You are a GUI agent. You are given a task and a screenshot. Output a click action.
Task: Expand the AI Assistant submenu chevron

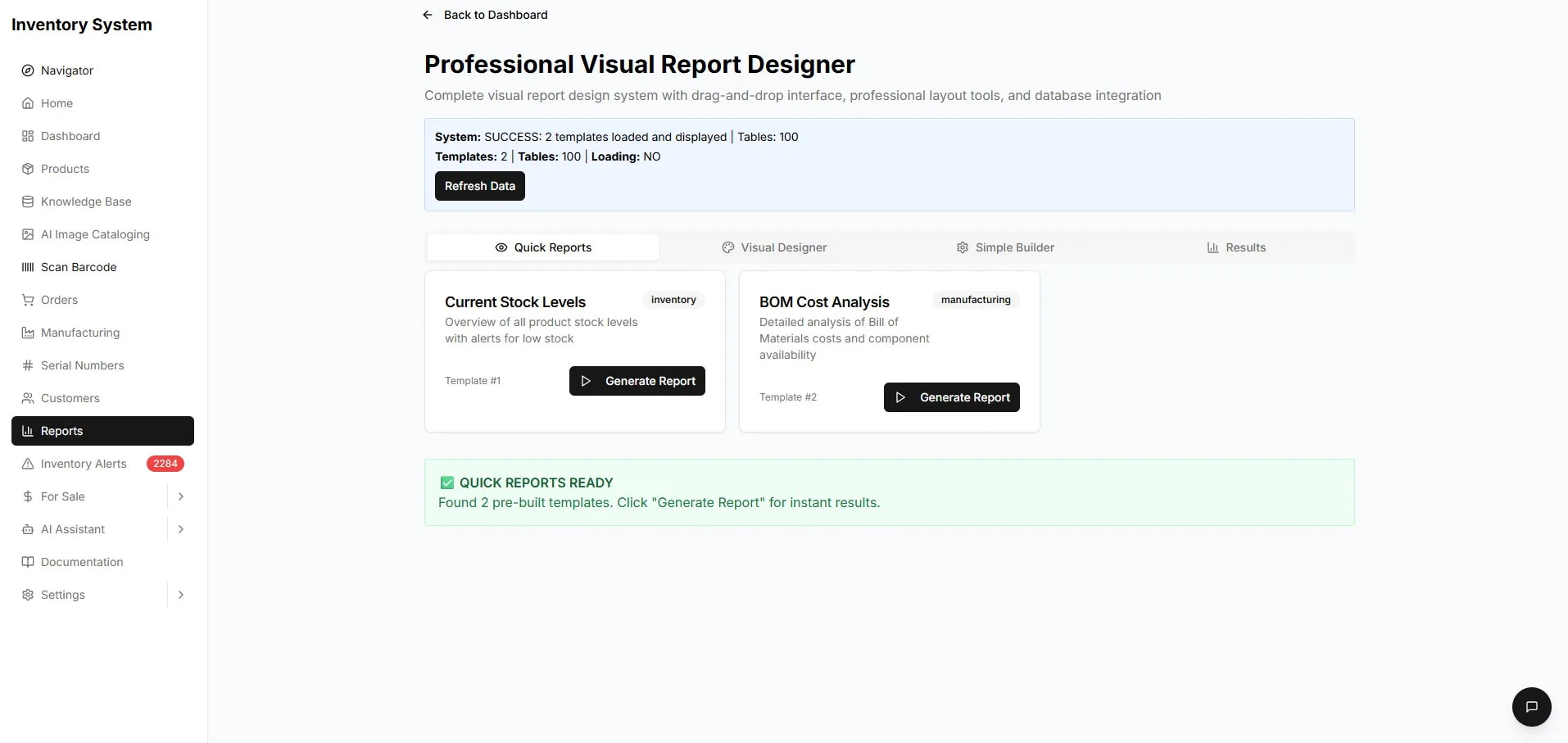(181, 529)
